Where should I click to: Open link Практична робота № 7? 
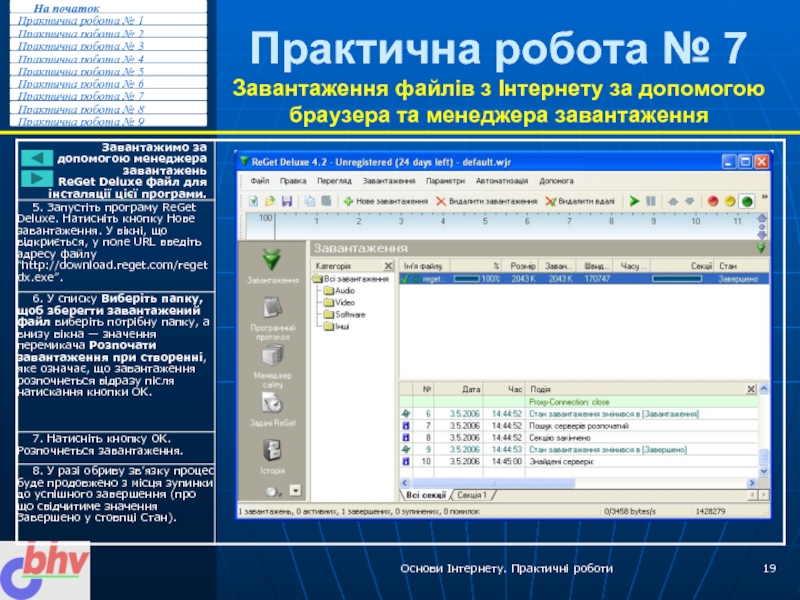click(x=81, y=96)
